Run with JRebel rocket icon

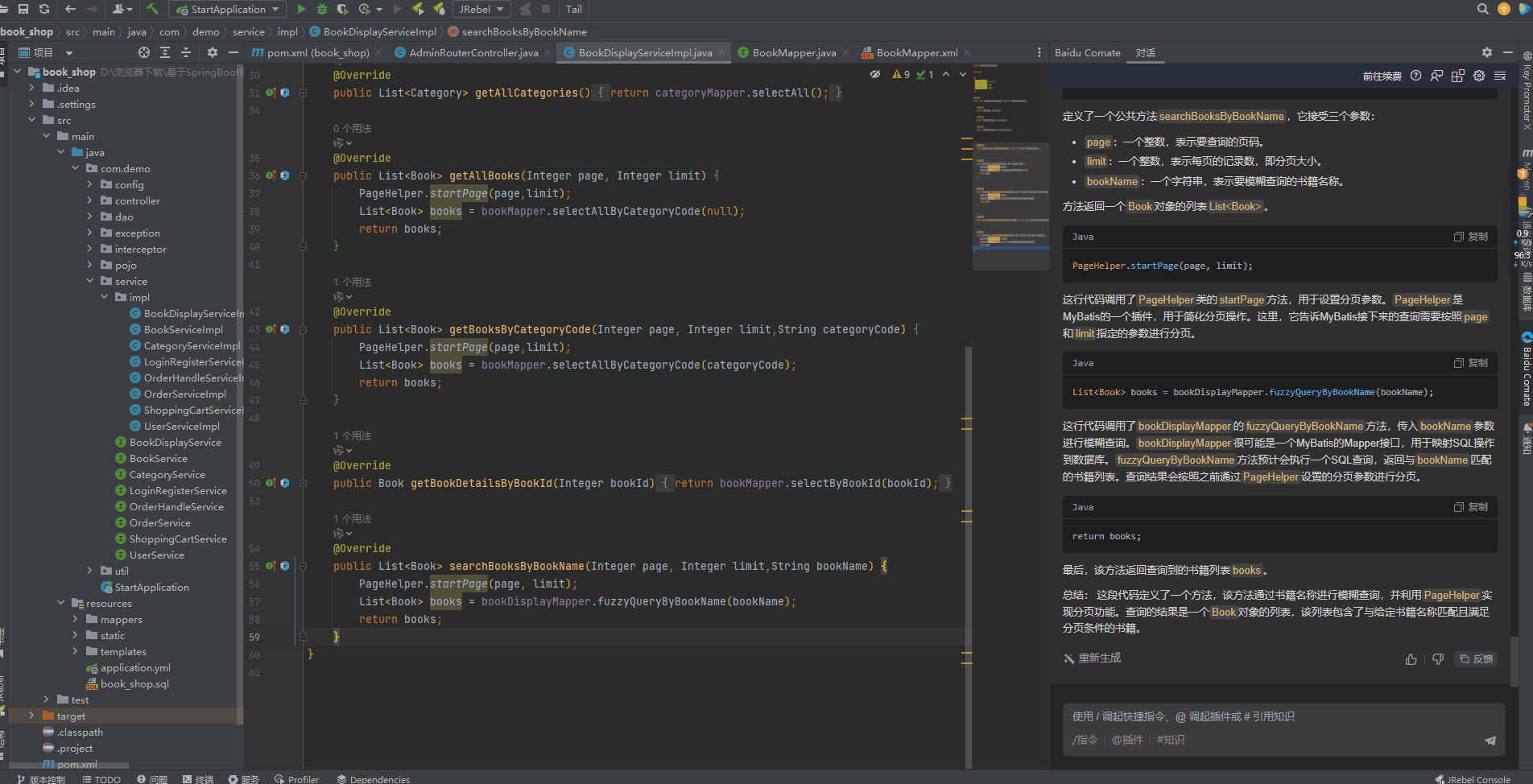418,9
